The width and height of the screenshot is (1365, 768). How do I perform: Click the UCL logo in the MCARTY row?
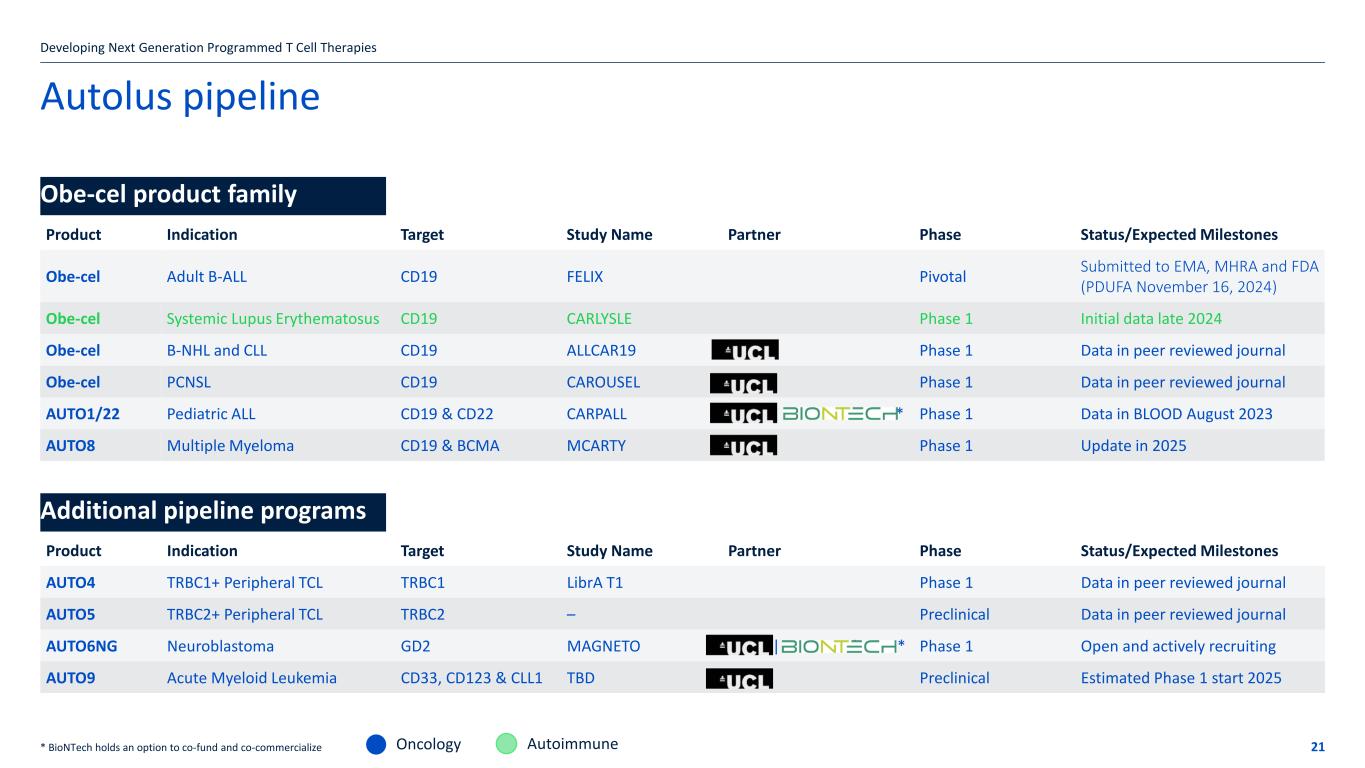coord(743,446)
